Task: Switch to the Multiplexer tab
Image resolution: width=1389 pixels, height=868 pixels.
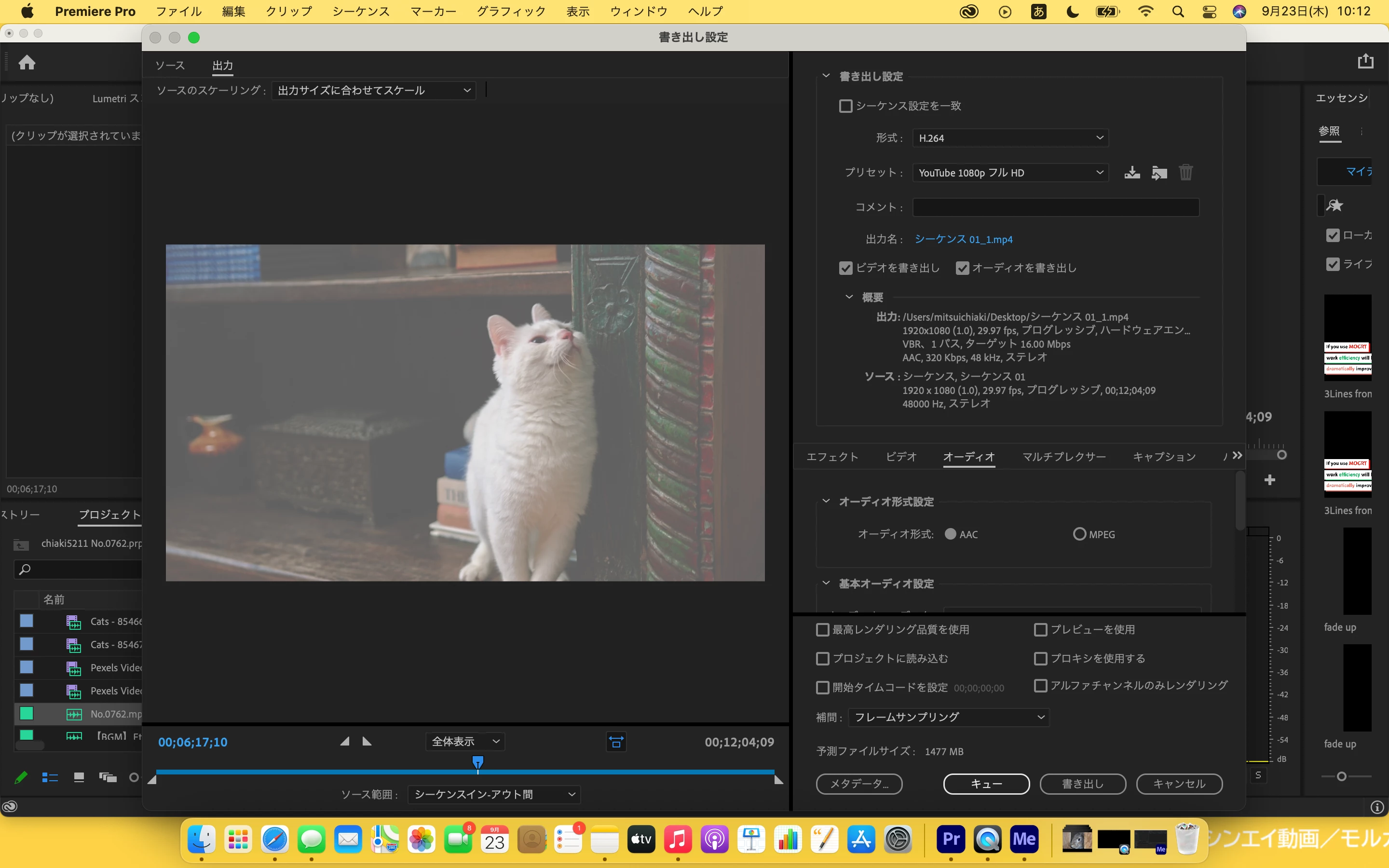Action: click(x=1063, y=456)
